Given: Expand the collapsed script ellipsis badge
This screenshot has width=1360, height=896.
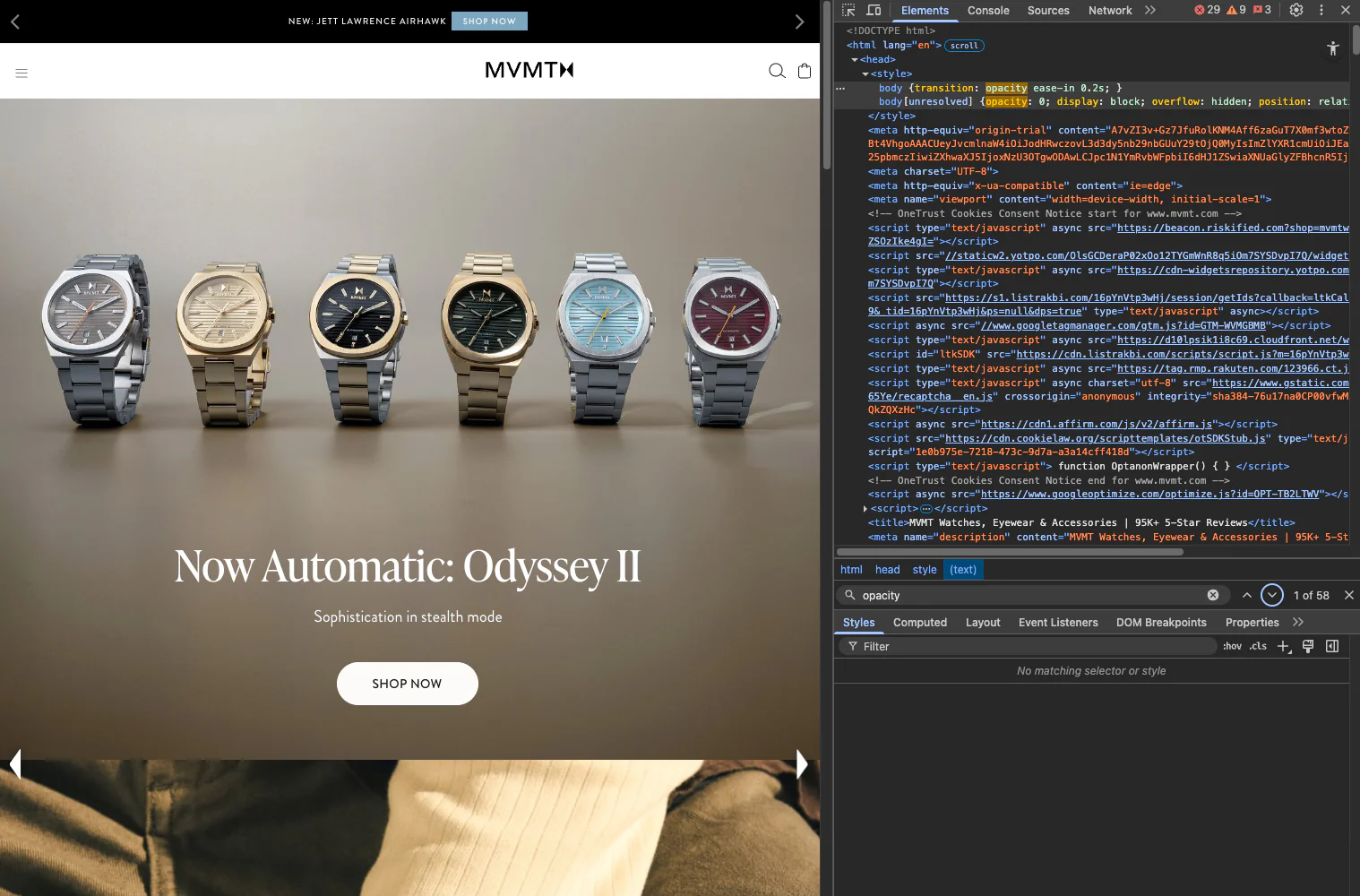Looking at the screenshot, I should [x=926, y=508].
